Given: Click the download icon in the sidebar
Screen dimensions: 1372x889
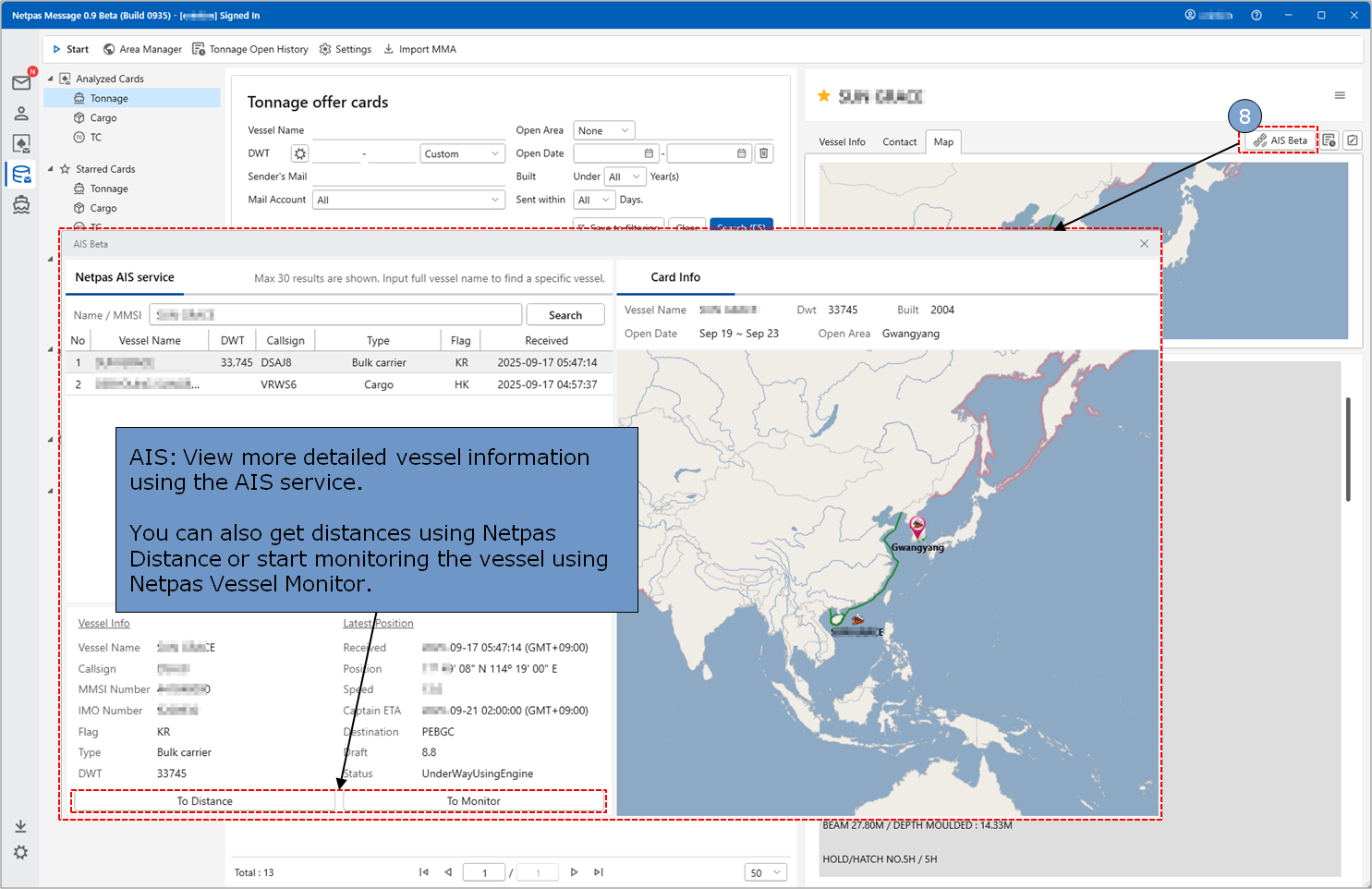Looking at the screenshot, I should point(20,826).
